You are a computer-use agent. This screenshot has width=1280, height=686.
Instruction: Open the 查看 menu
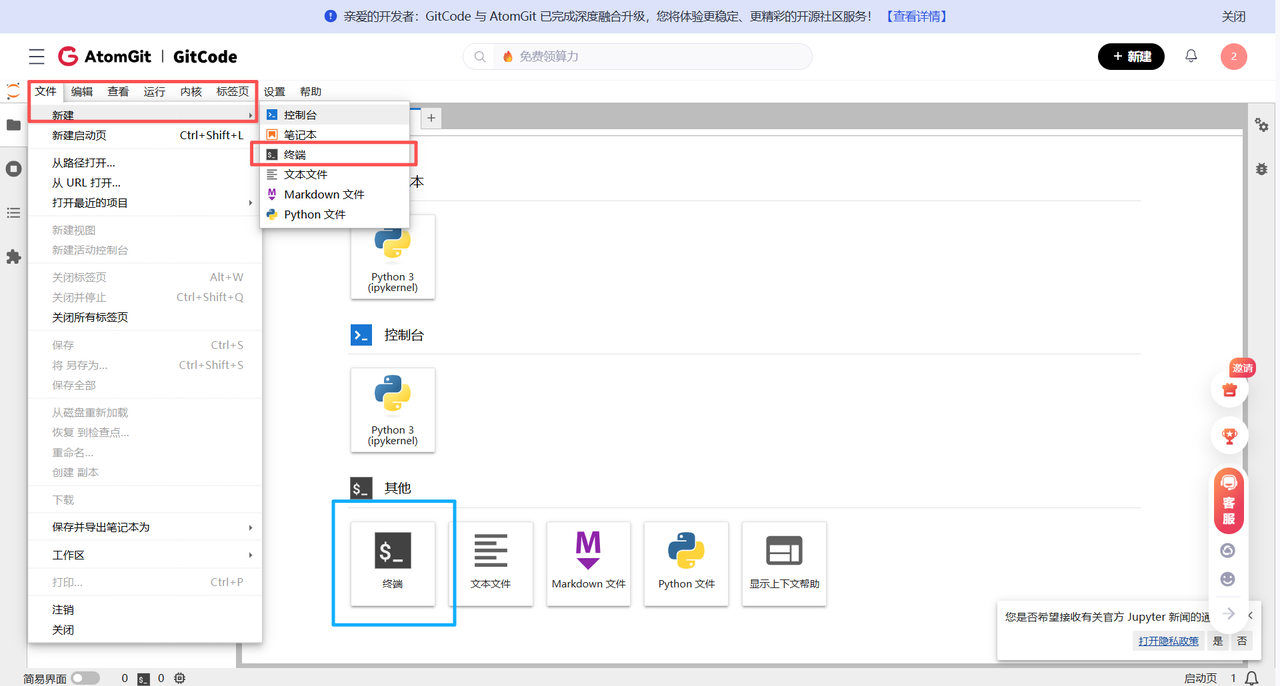[118, 92]
